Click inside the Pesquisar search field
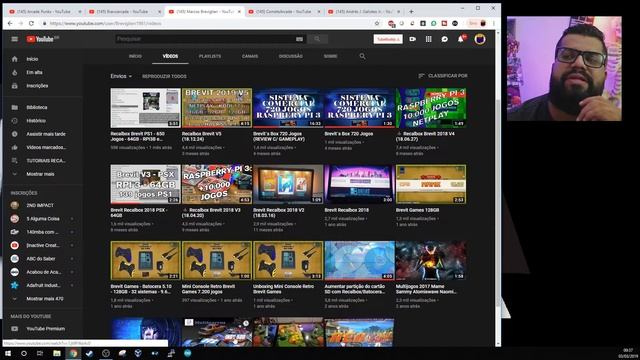Image resolution: width=640 pixels, height=360 pixels. pyautogui.click(x=206, y=39)
